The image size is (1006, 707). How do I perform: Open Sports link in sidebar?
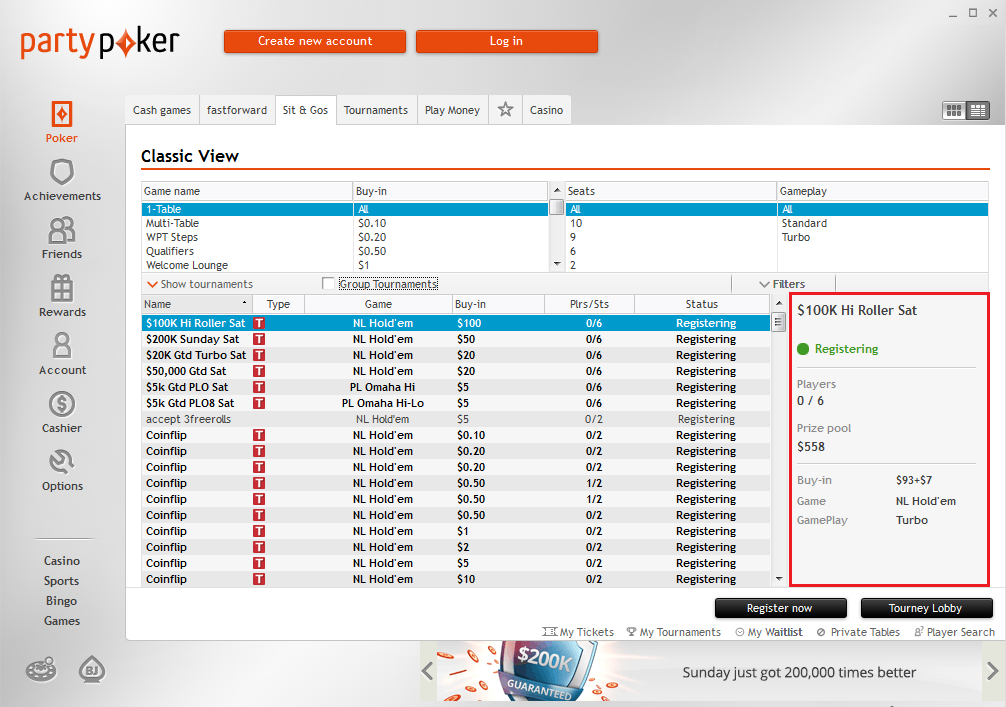[62, 581]
